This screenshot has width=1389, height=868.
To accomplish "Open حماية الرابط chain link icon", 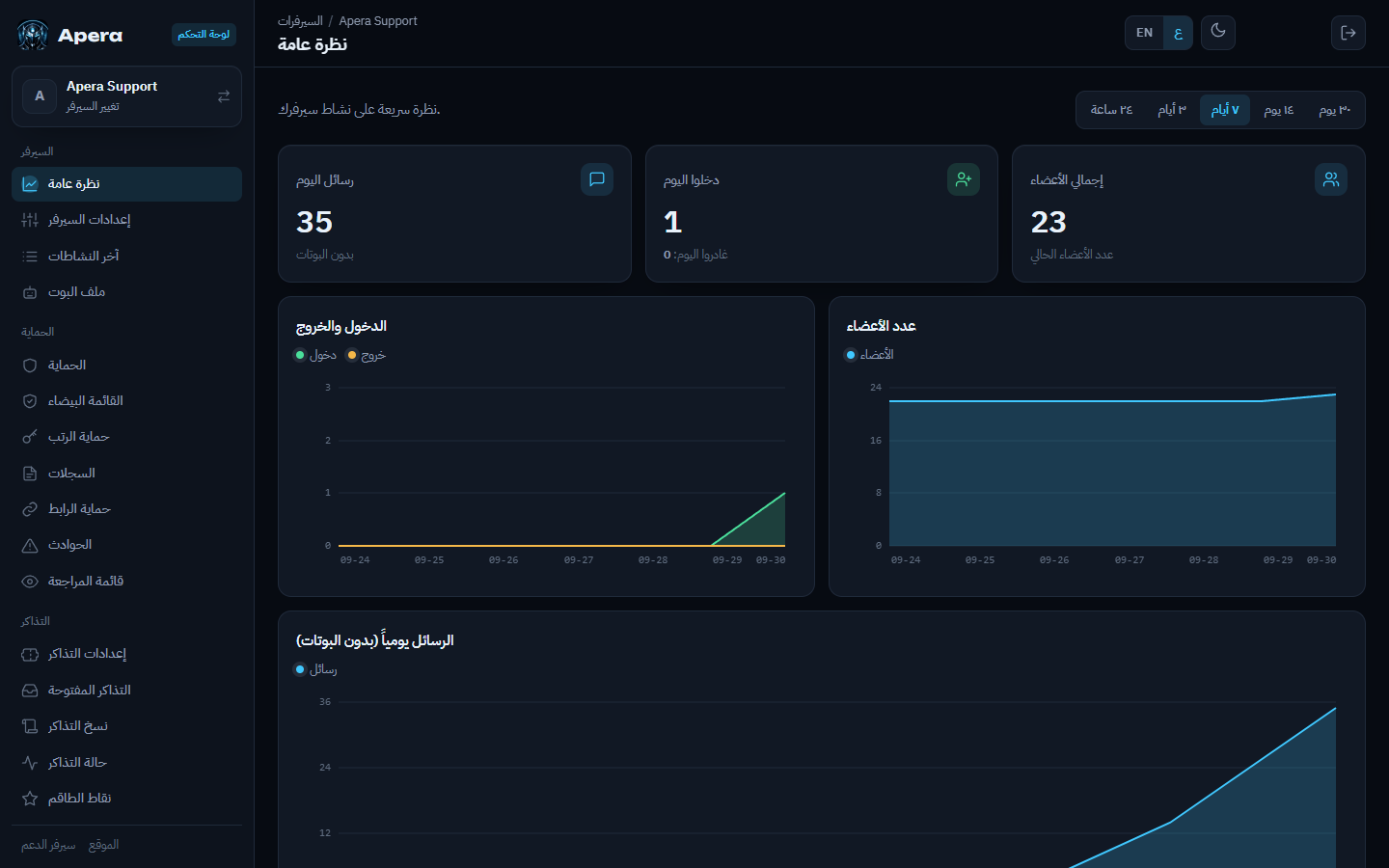I will pyautogui.click(x=30, y=509).
